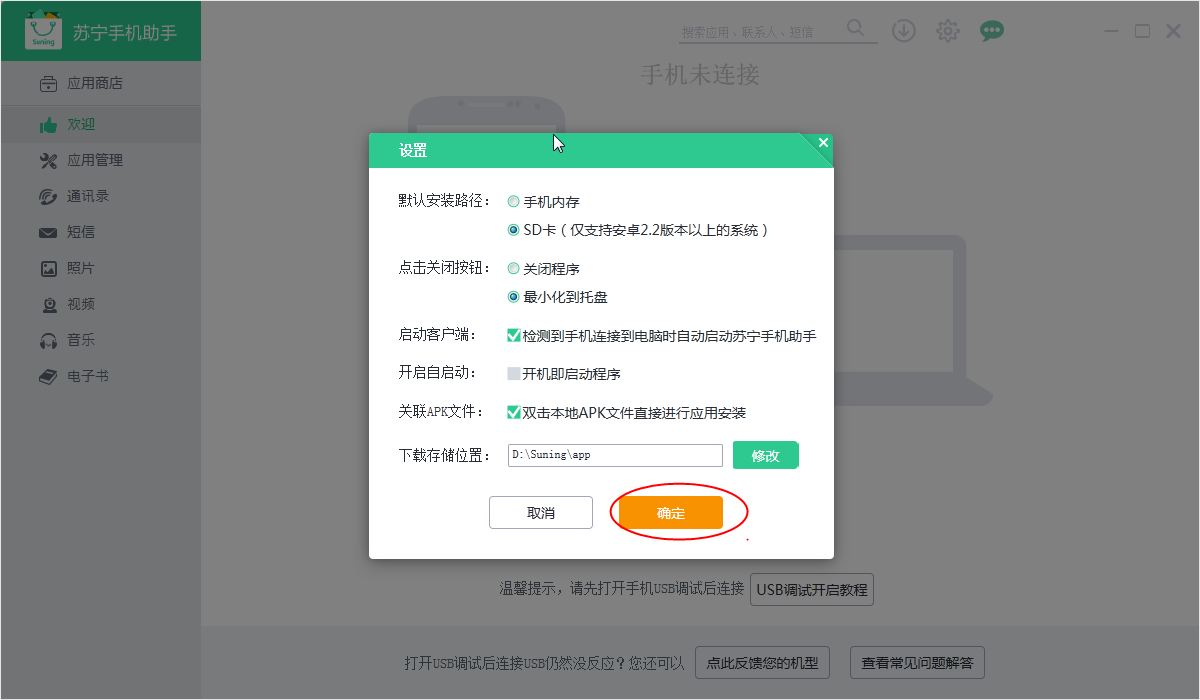Click the search magnifier icon
Image resolution: width=1200 pixels, height=700 pixels.
click(857, 29)
